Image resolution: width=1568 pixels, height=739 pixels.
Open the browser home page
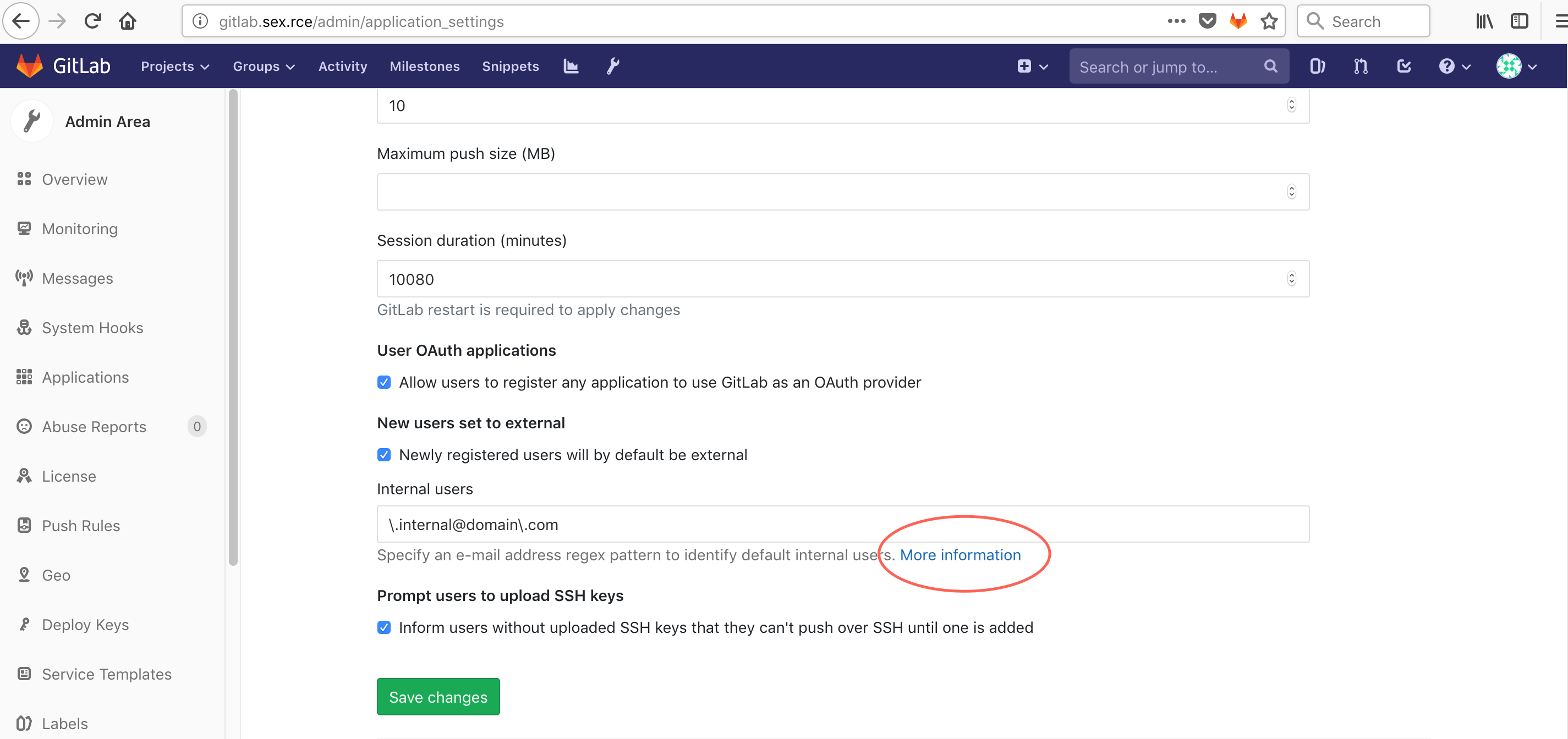(x=128, y=21)
